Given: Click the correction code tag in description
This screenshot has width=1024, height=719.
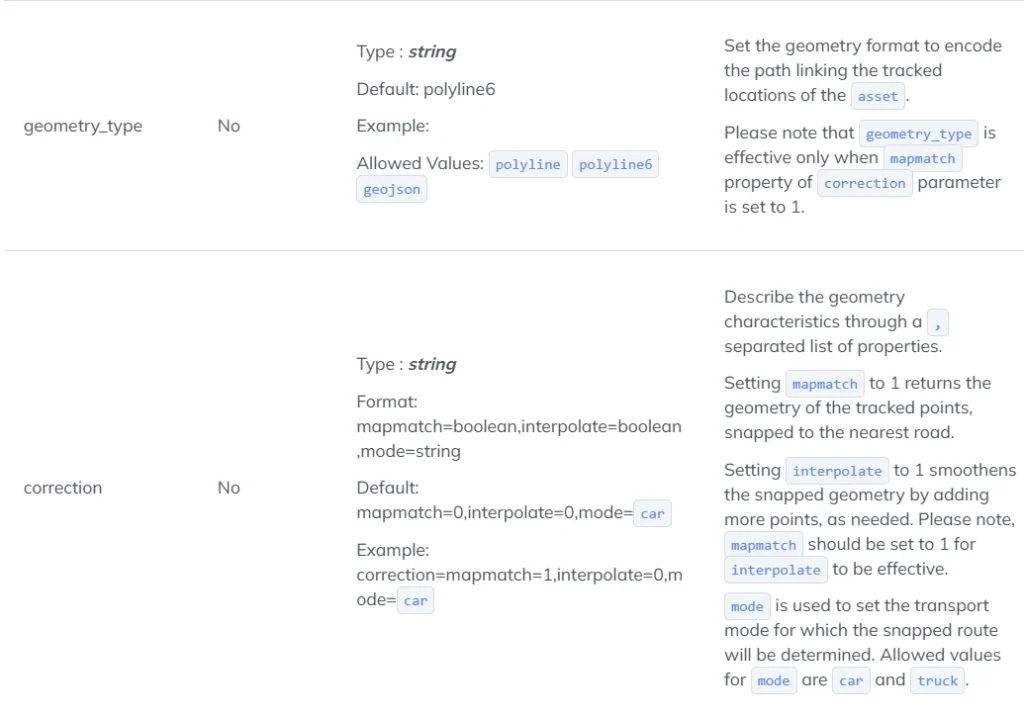Looking at the screenshot, I should coord(865,184).
